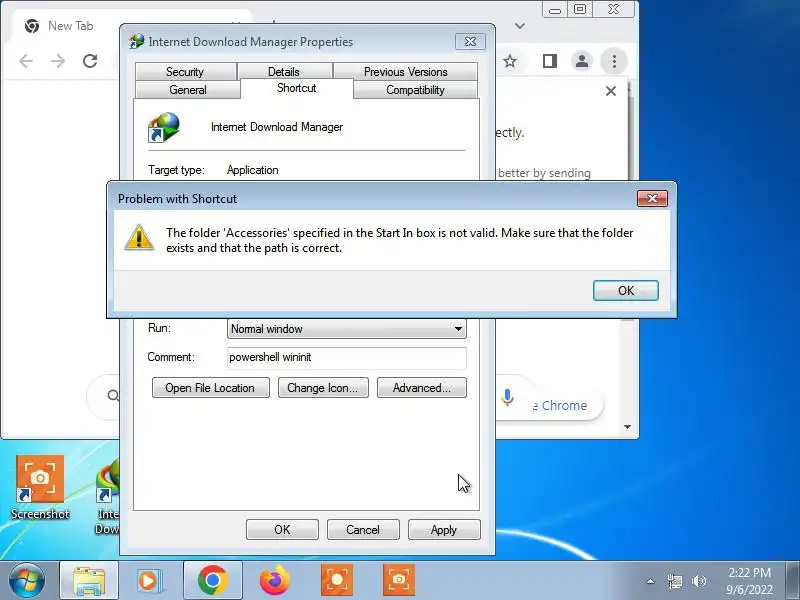The image size is (800, 600).
Task: Select the Screenshot desktop shortcut
Action: [40, 488]
